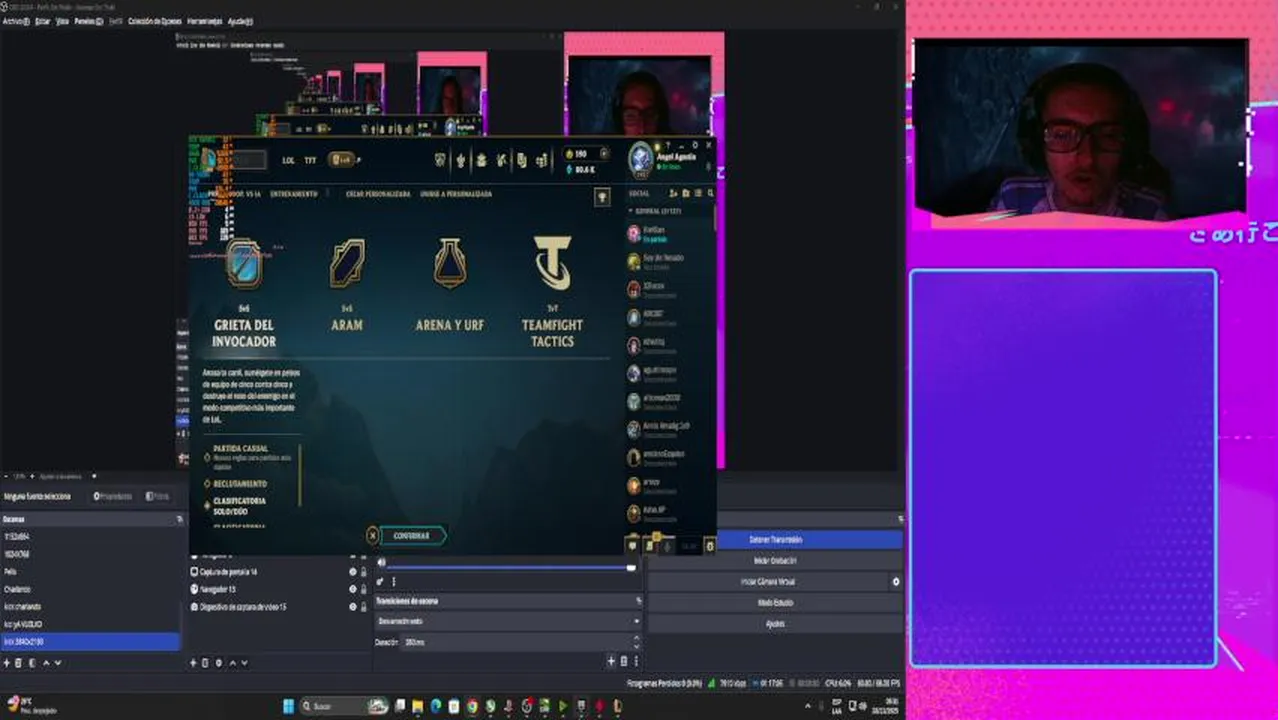The image size is (1278, 720).
Task: Select the Pelis scene
Action: pos(90,572)
